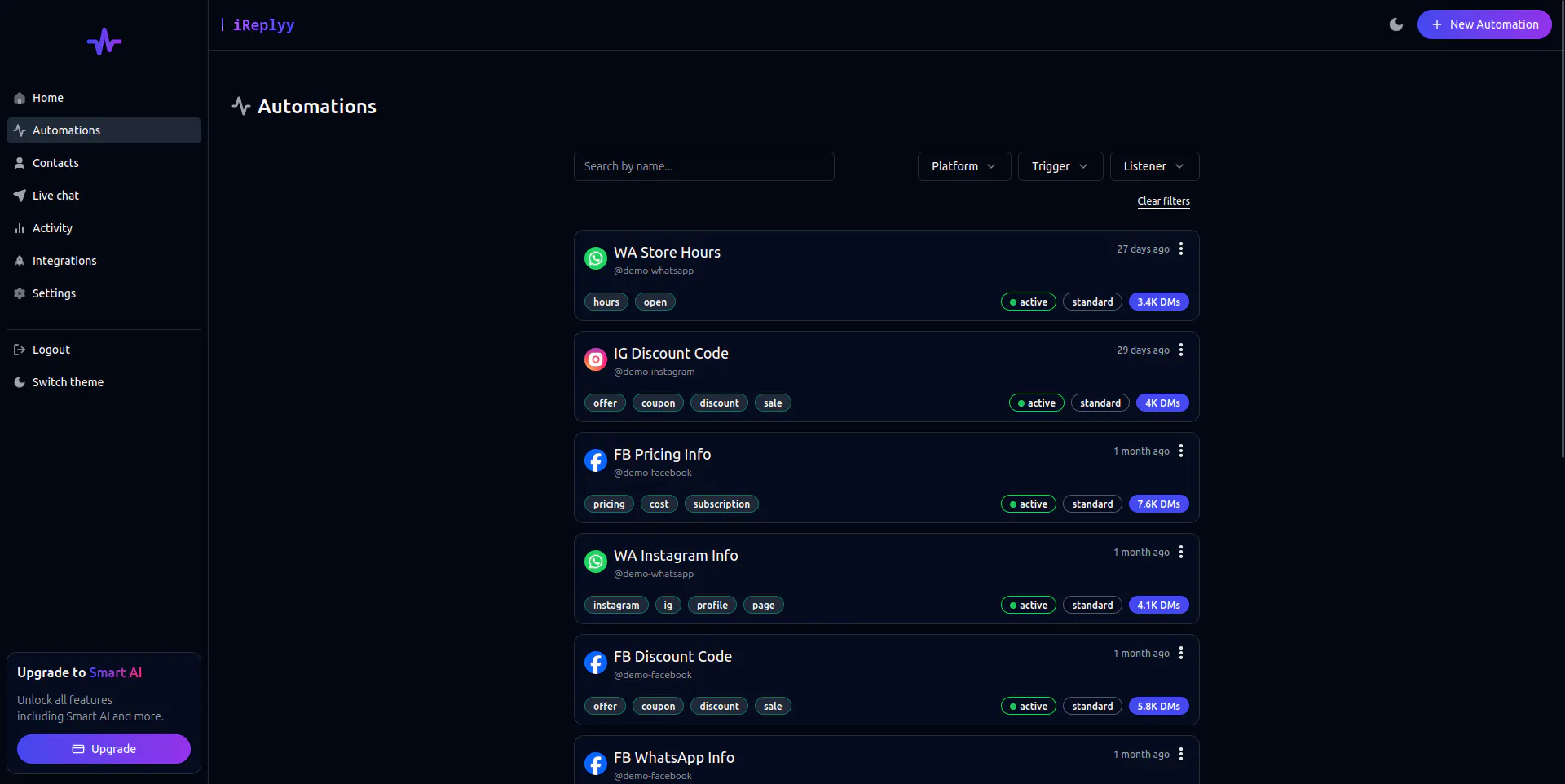Click the Integrations rocket icon
Image resolution: width=1565 pixels, height=784 pixels.
[x=20, y=261]
